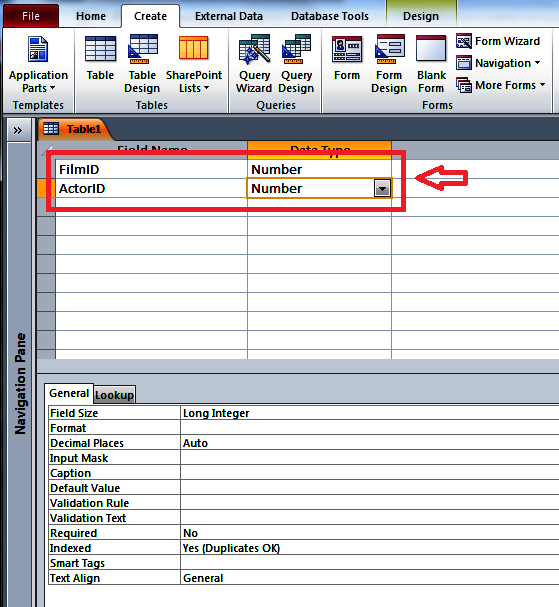The height and width of the screenshot is (607, 559).
Task: Expand the Navigation Pane with chevron
Action: coord(18,130)
